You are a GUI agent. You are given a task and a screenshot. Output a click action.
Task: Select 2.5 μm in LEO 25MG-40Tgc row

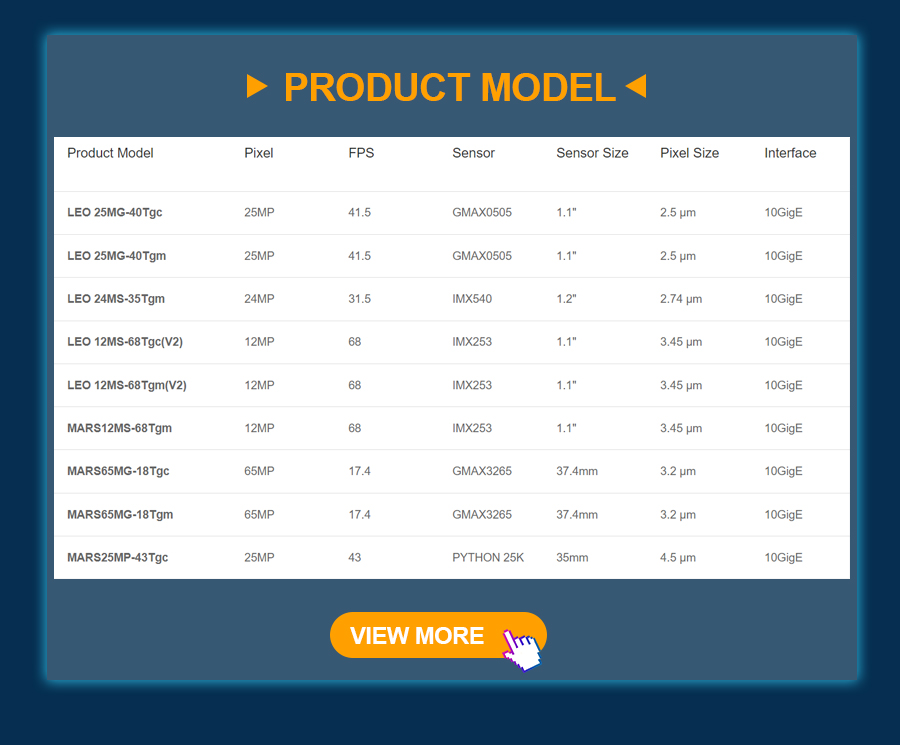pyautogui.click(x=678, y=212)
